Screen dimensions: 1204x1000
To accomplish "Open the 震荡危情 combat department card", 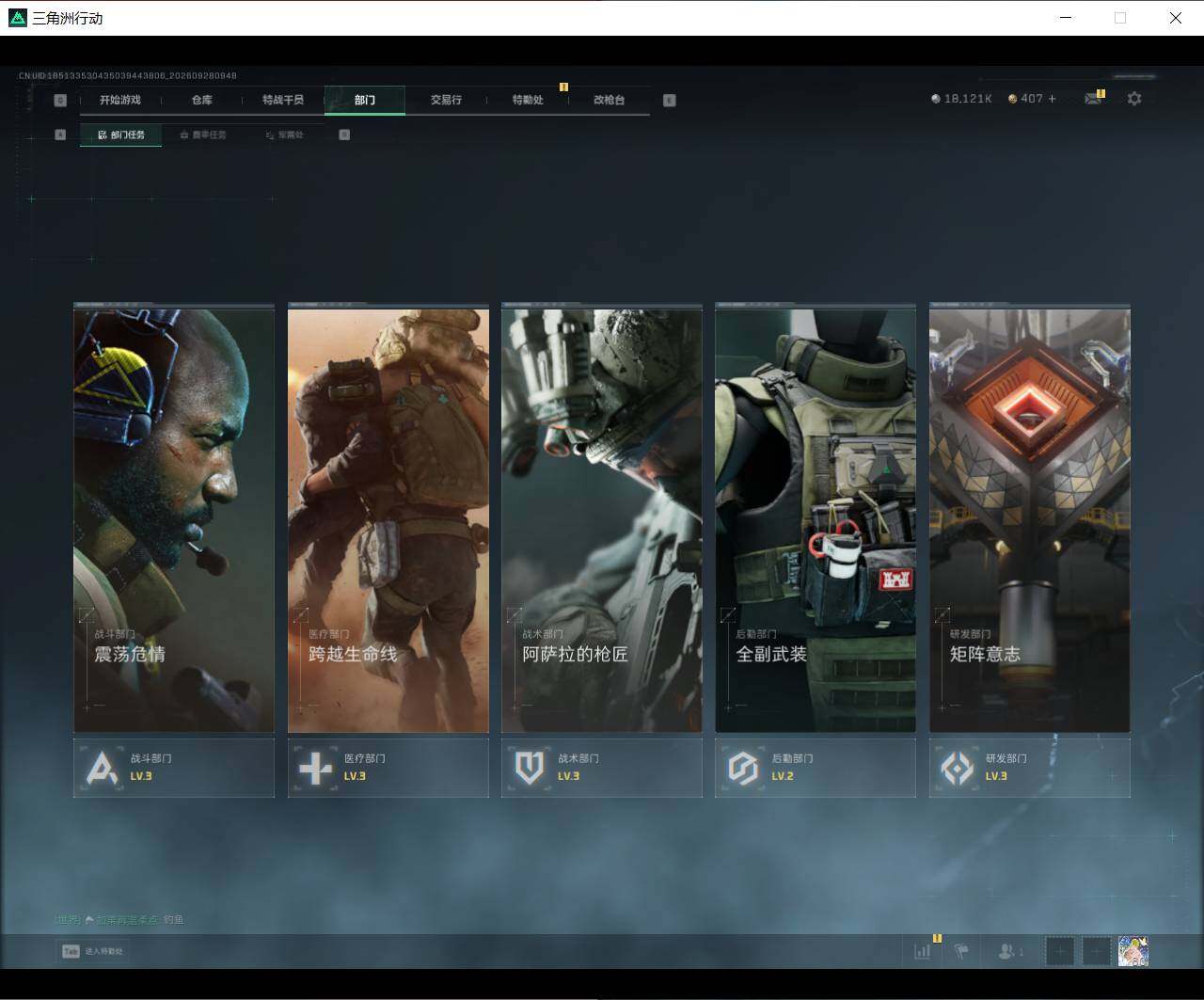I will [174, 517].
